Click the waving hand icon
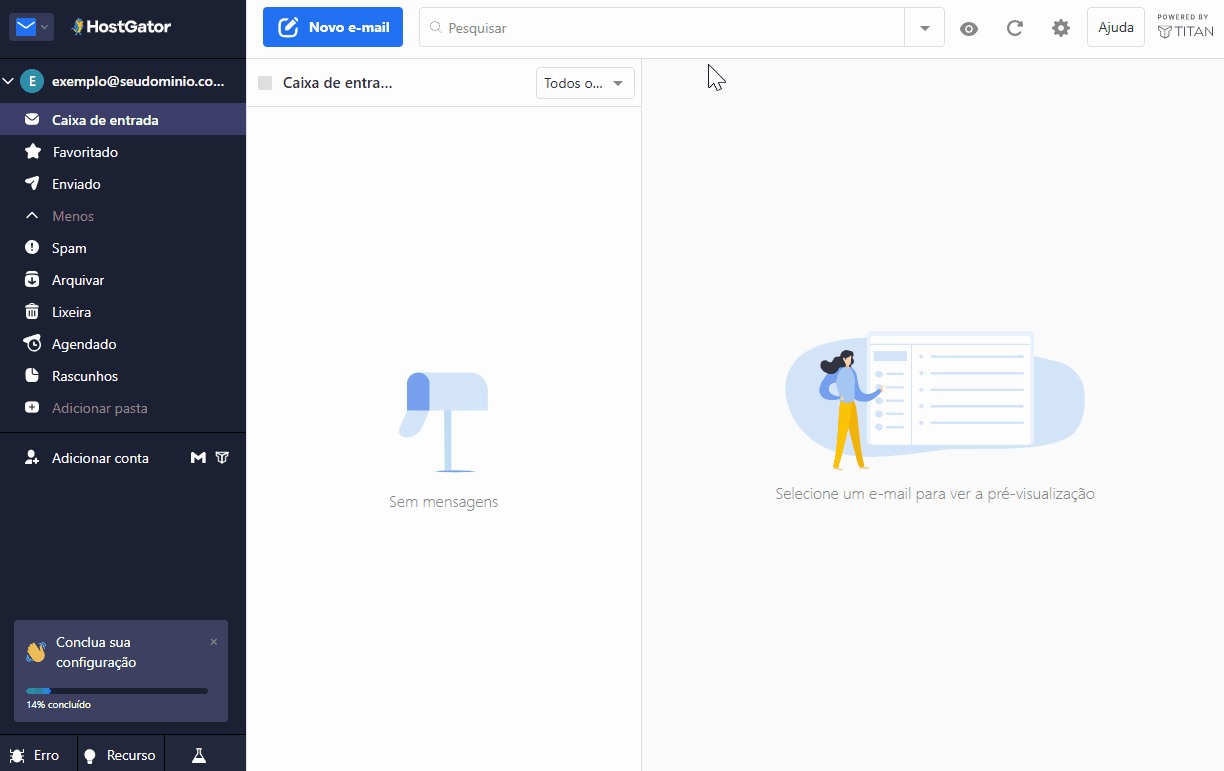 pyautogui.click(x=37, y=652)
